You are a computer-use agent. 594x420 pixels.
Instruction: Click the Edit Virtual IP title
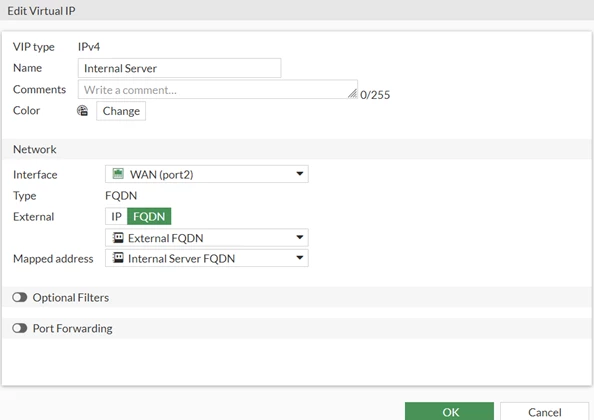coord(41,11)
